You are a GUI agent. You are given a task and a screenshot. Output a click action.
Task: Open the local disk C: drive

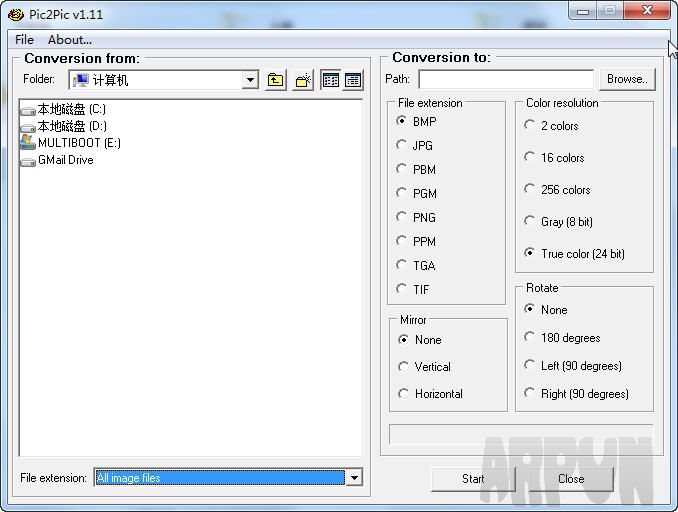click(71, 109)
